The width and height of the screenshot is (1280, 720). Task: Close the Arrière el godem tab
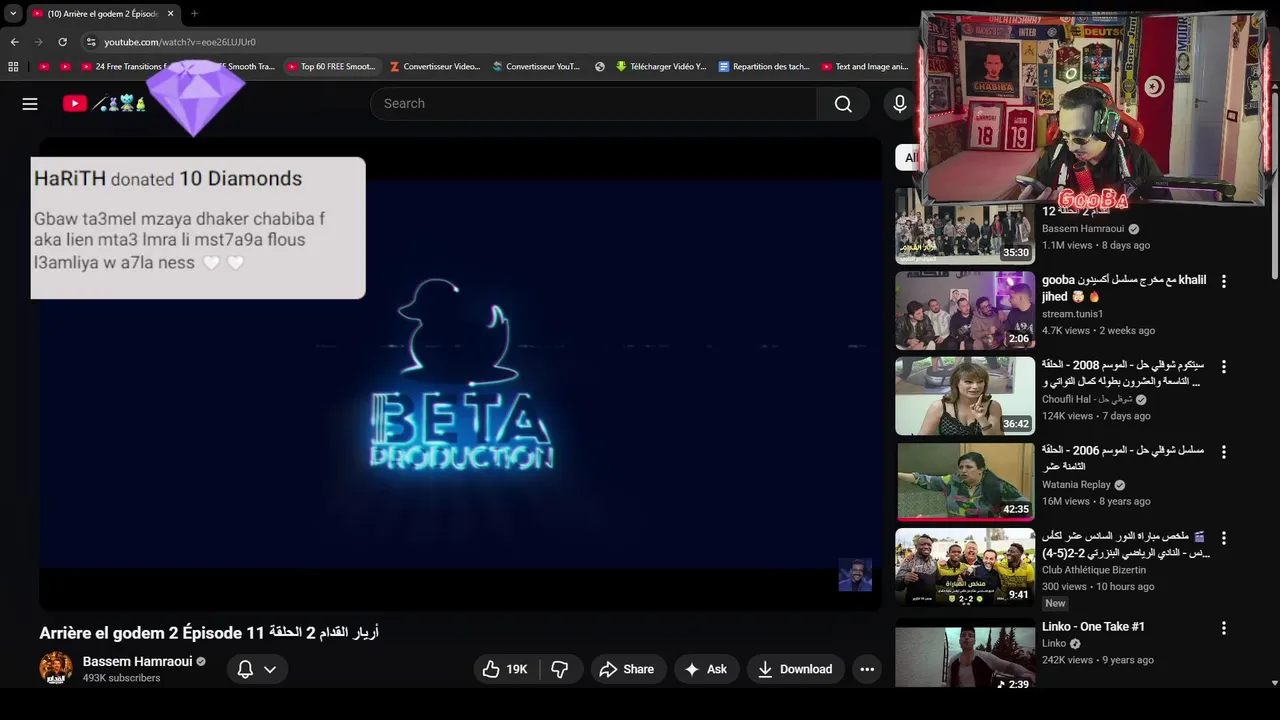[x=170, y=14]
